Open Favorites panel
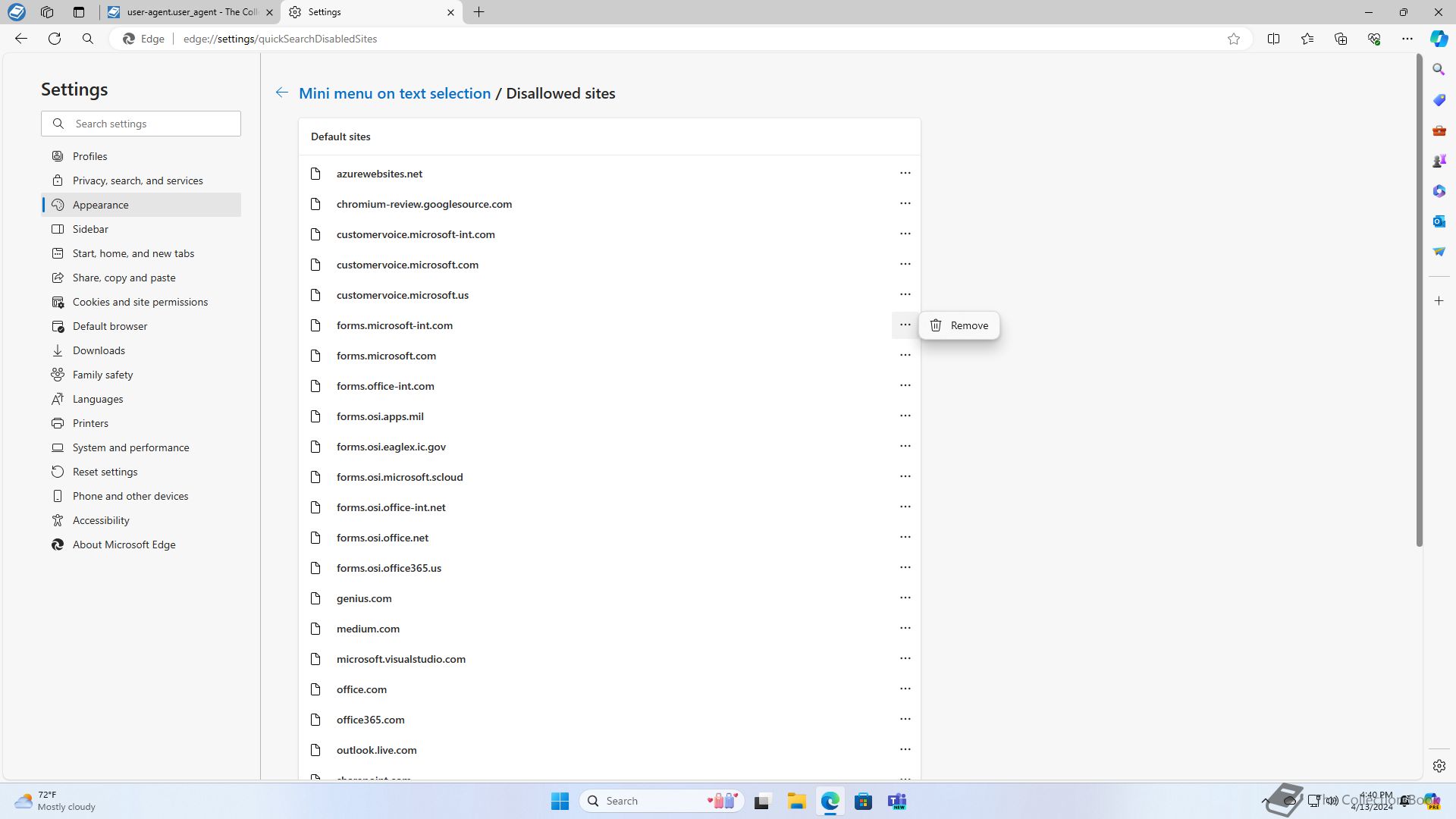1456x819 pixels. 1307,39
